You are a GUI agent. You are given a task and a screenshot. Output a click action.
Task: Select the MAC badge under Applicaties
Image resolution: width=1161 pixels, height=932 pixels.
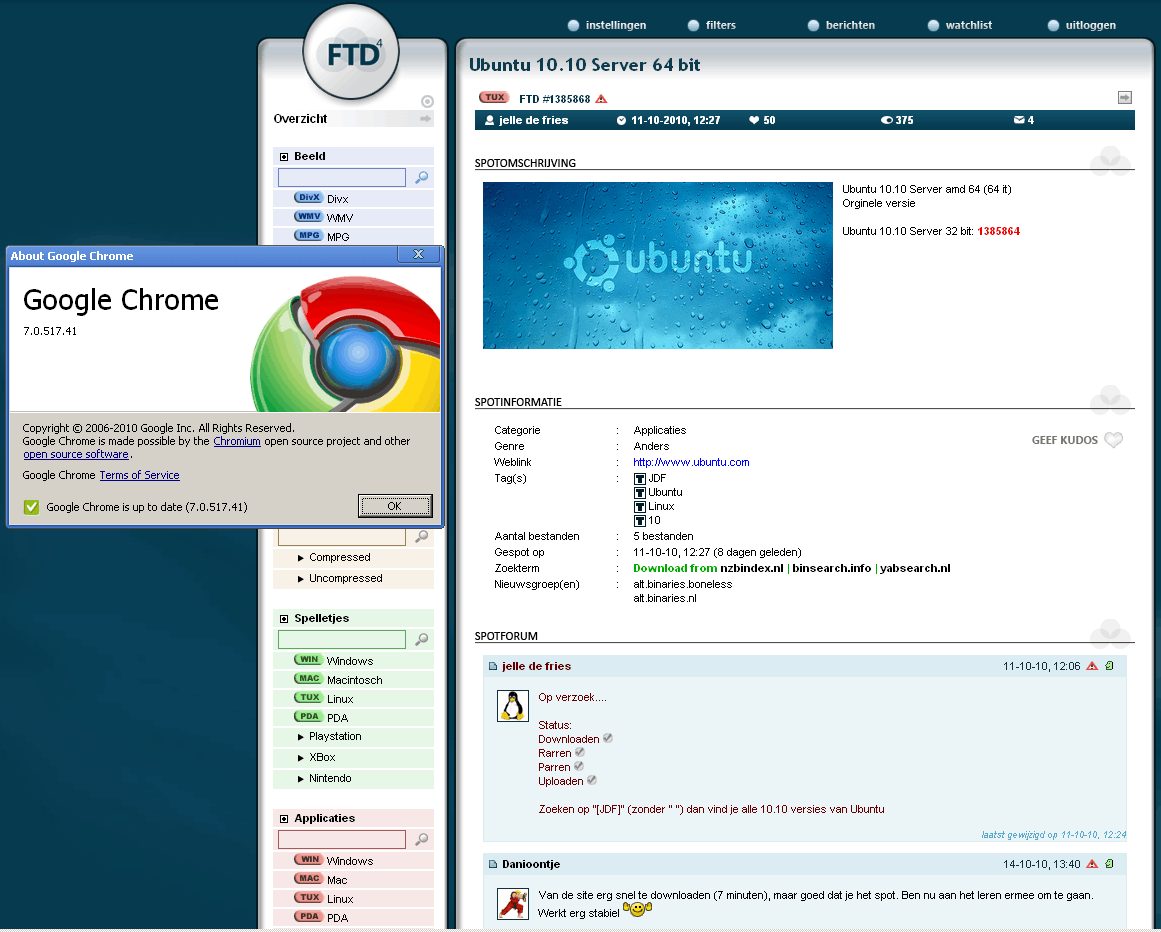point(309,879)
